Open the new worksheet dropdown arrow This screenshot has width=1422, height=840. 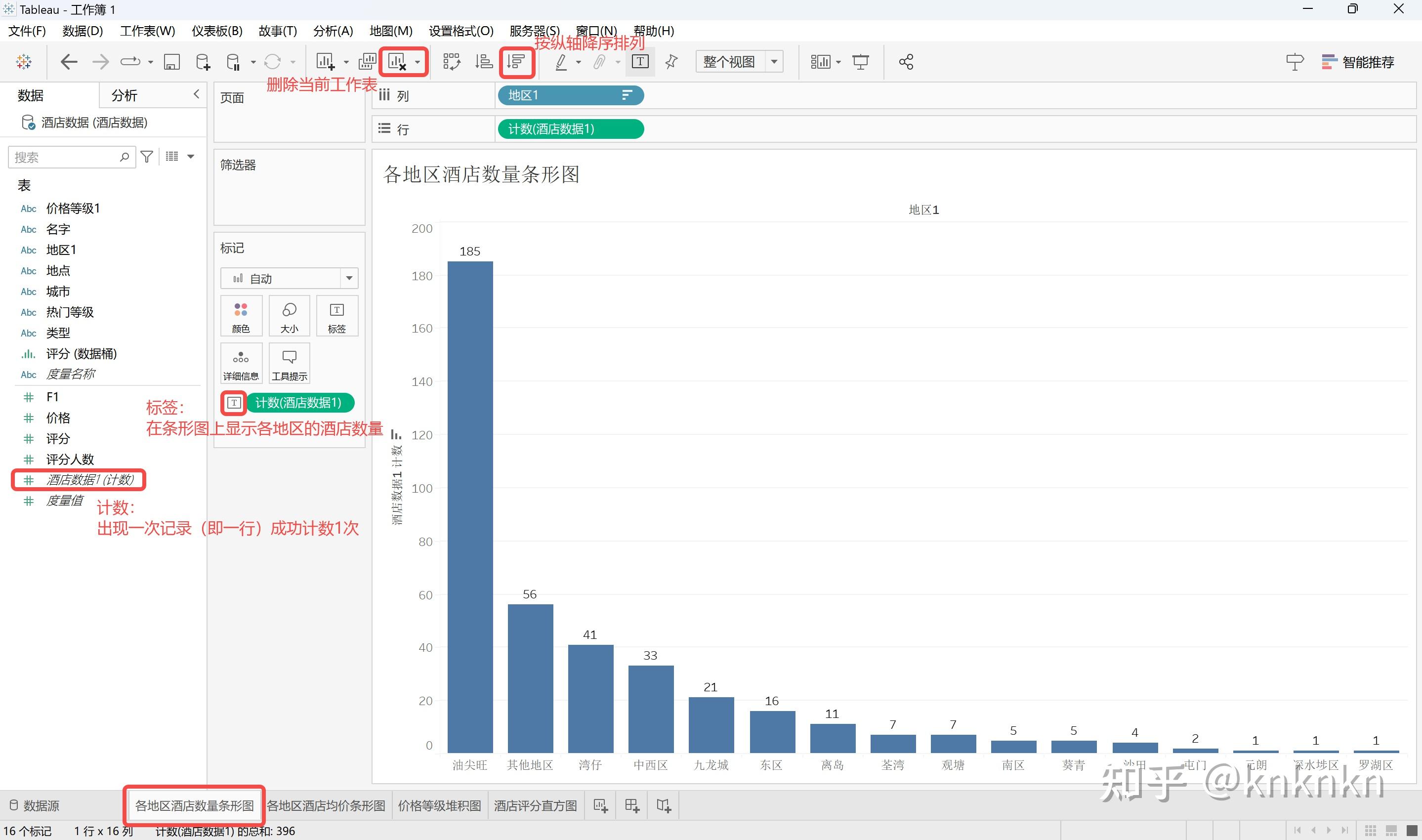[x=346, y=62]
